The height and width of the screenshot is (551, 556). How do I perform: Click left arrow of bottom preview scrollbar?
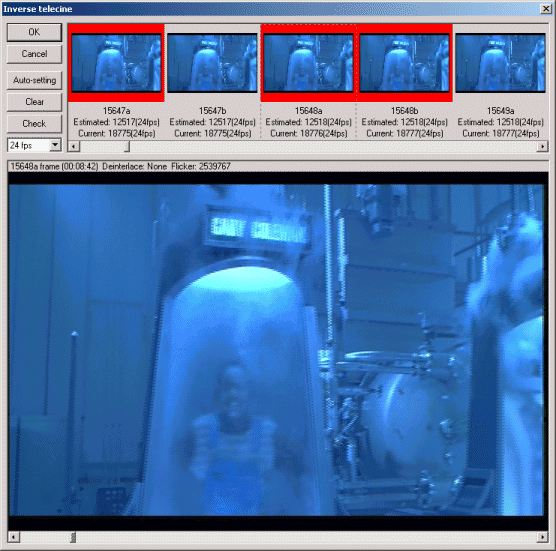(13, 537)
